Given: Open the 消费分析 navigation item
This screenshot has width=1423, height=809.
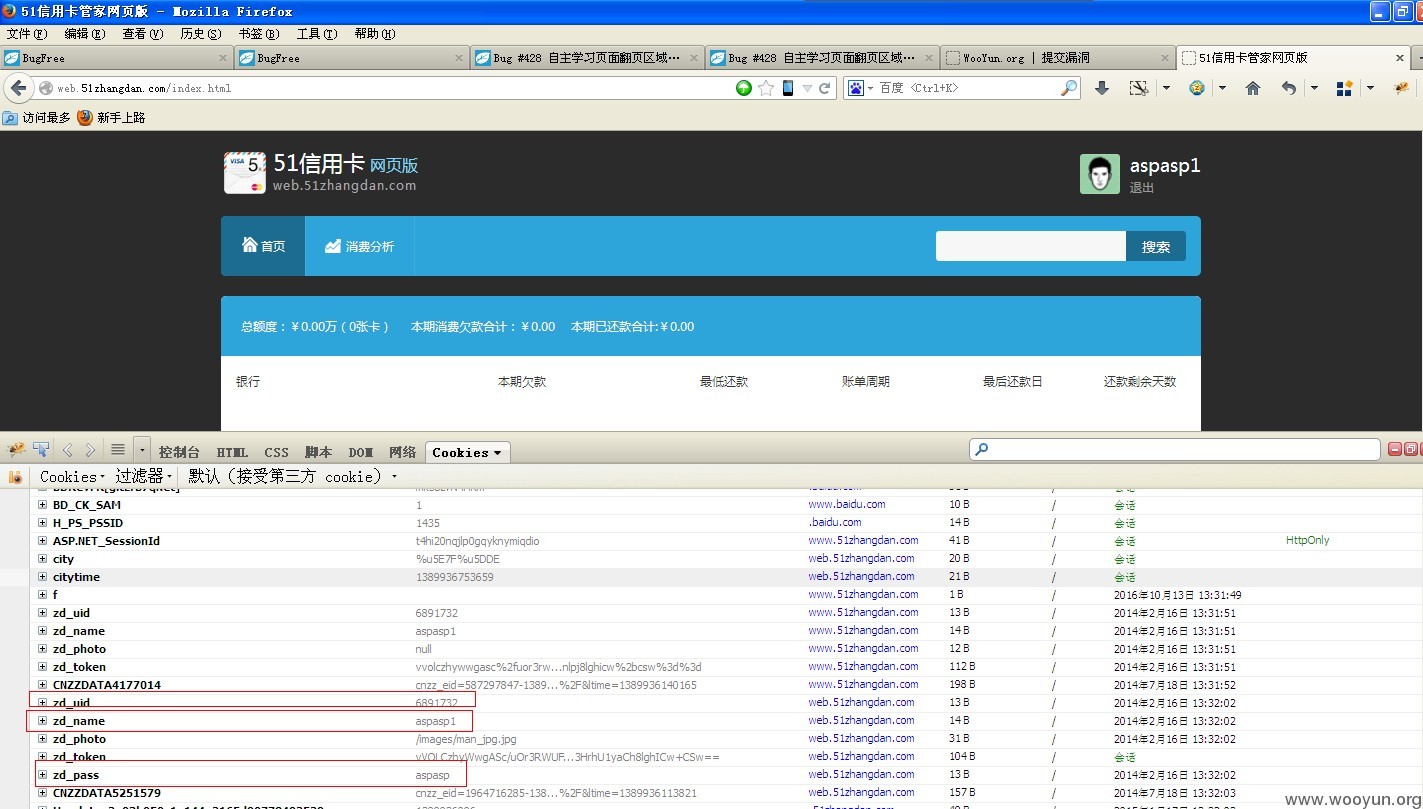Looking at the screenshot, I should 360,246.
